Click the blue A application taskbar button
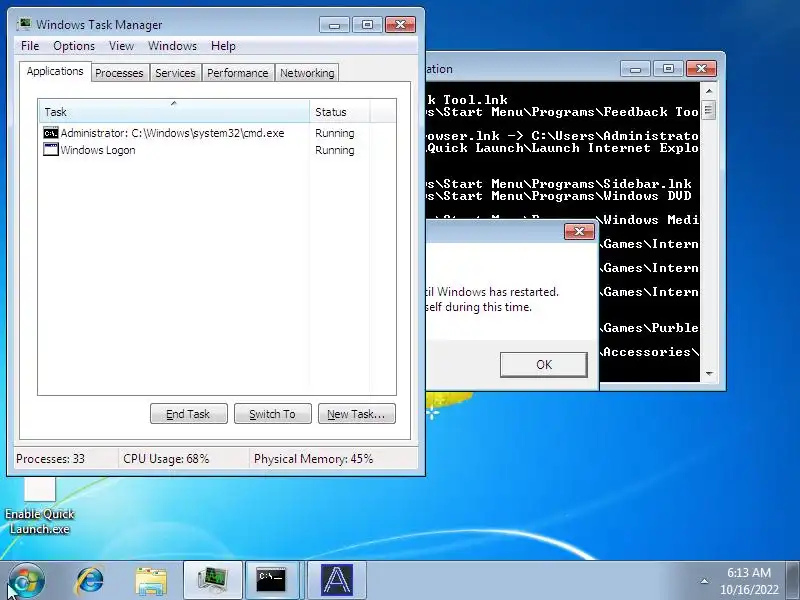Viewport: 800px width, 600px height. (x=337, y=581)
